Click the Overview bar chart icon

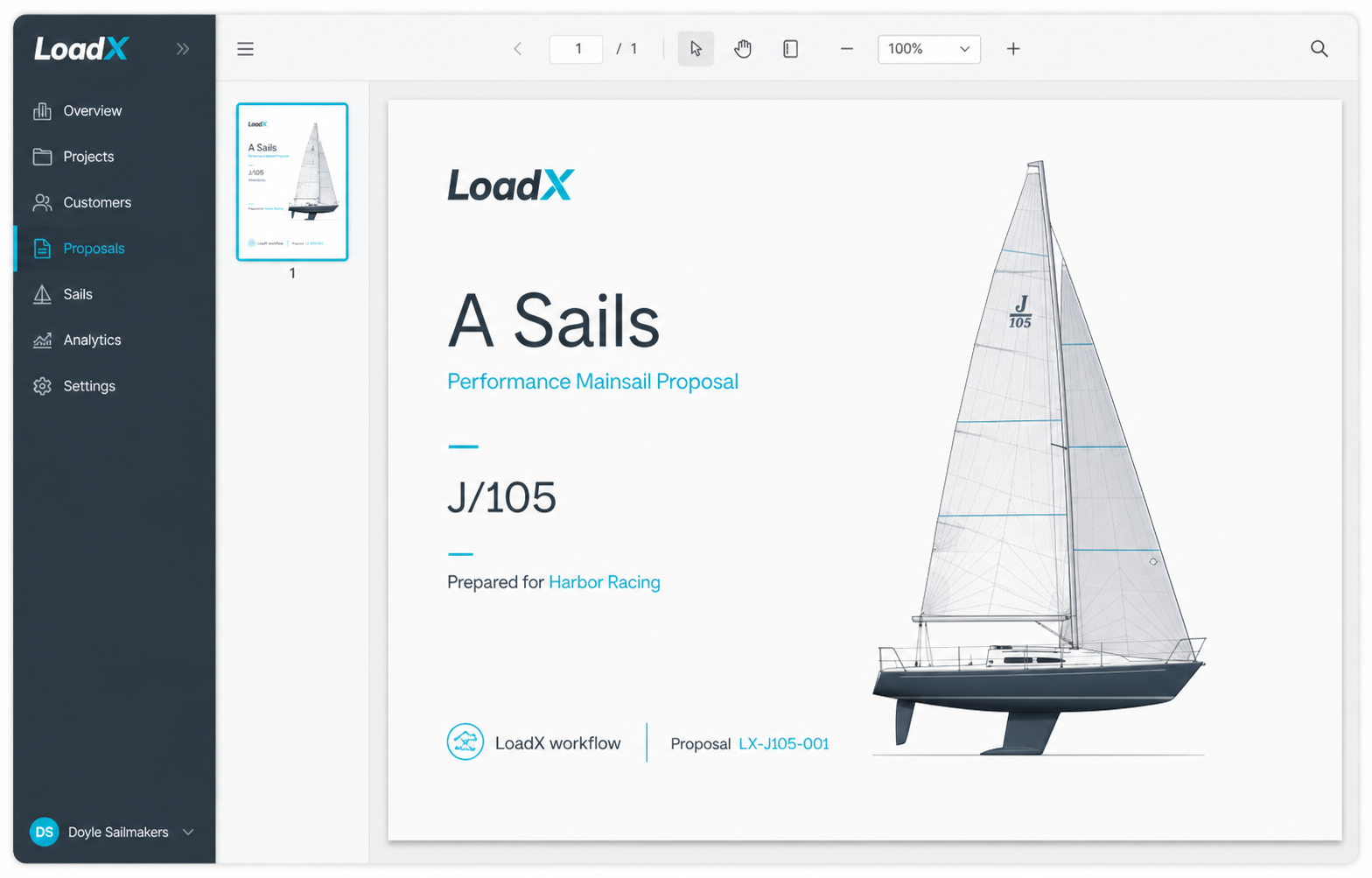point(42,111)
